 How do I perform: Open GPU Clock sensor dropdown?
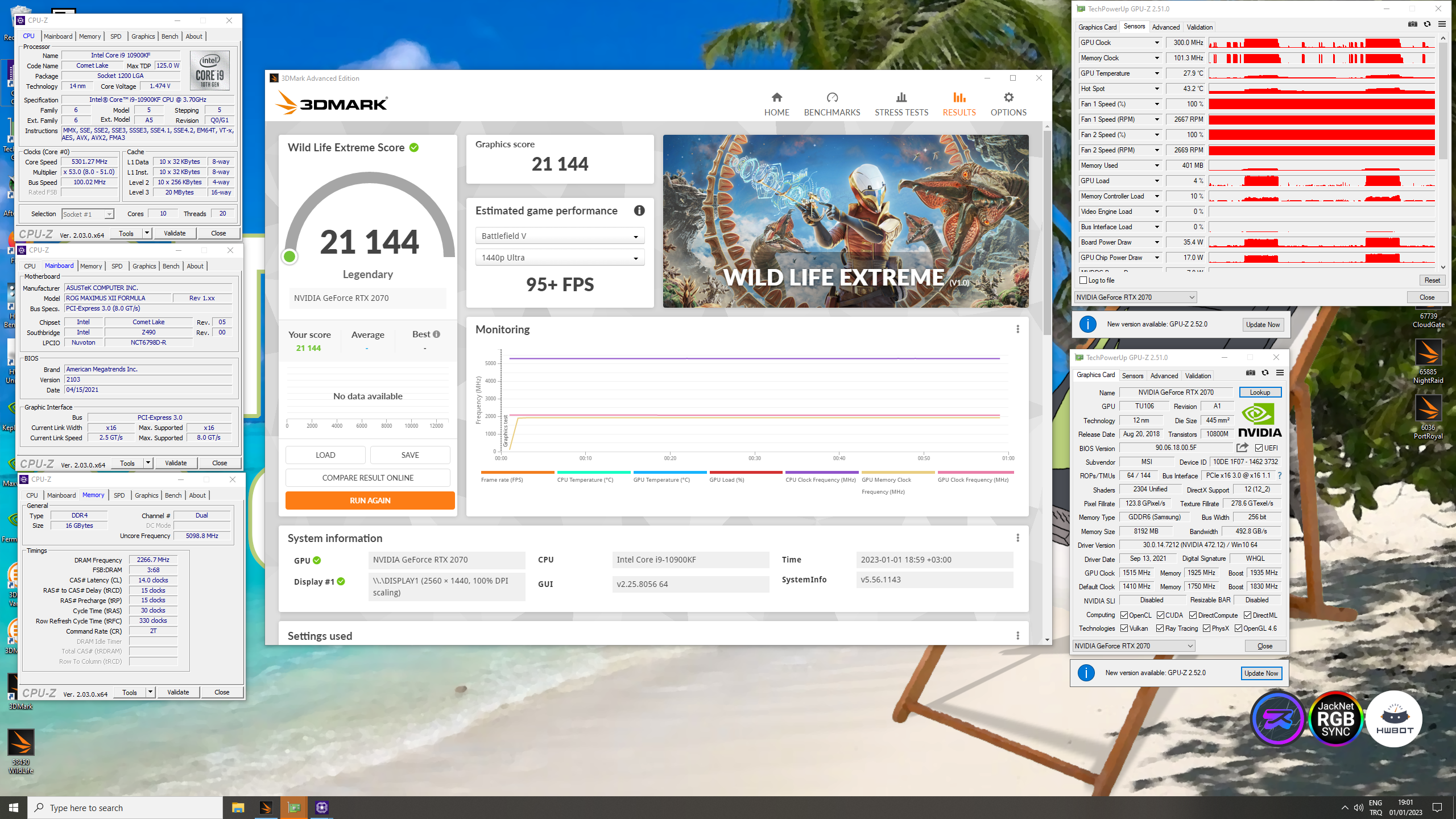point(1156,43)
